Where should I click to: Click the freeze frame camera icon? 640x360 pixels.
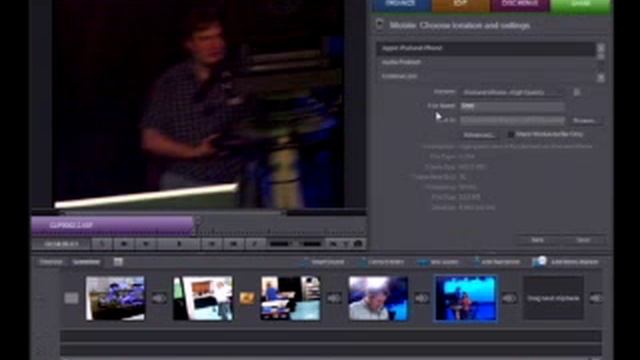pos(358,244)
